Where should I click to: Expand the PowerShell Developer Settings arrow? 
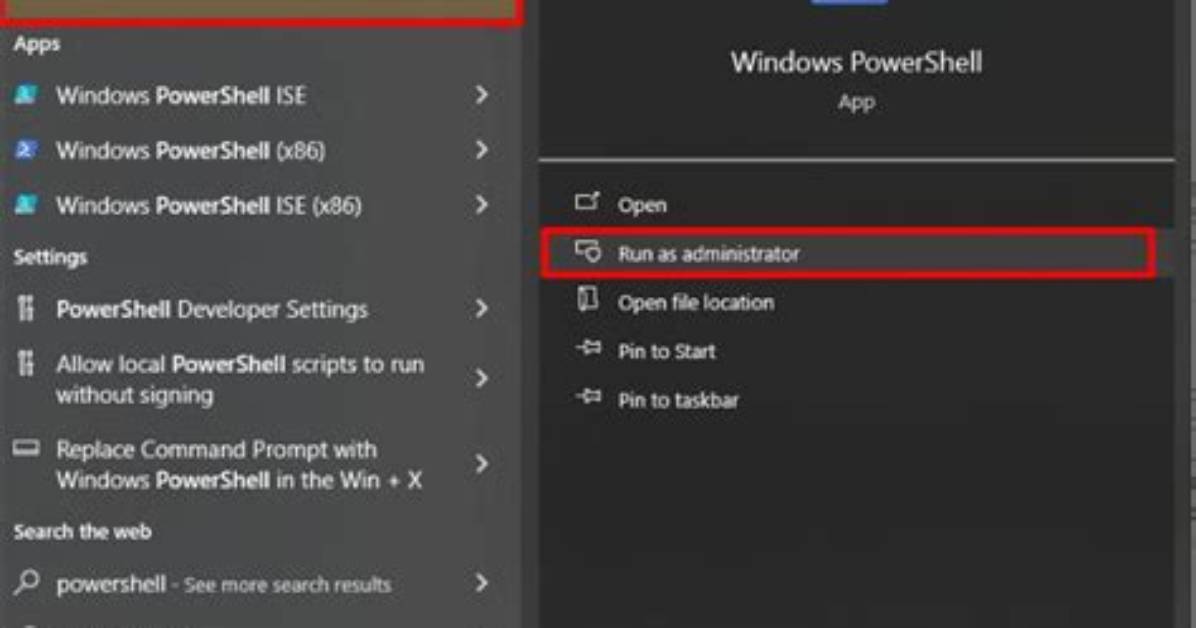[x=481, y=308]
